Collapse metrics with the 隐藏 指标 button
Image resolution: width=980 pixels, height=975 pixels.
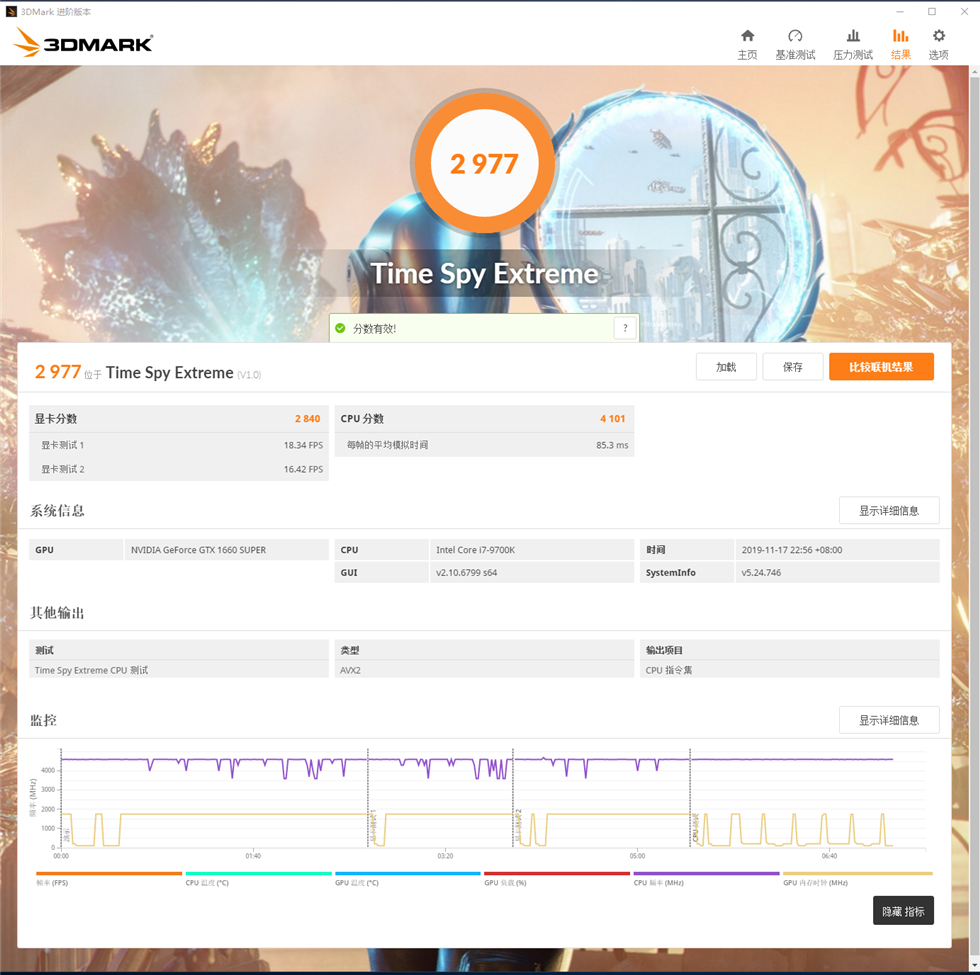[903, 910]
